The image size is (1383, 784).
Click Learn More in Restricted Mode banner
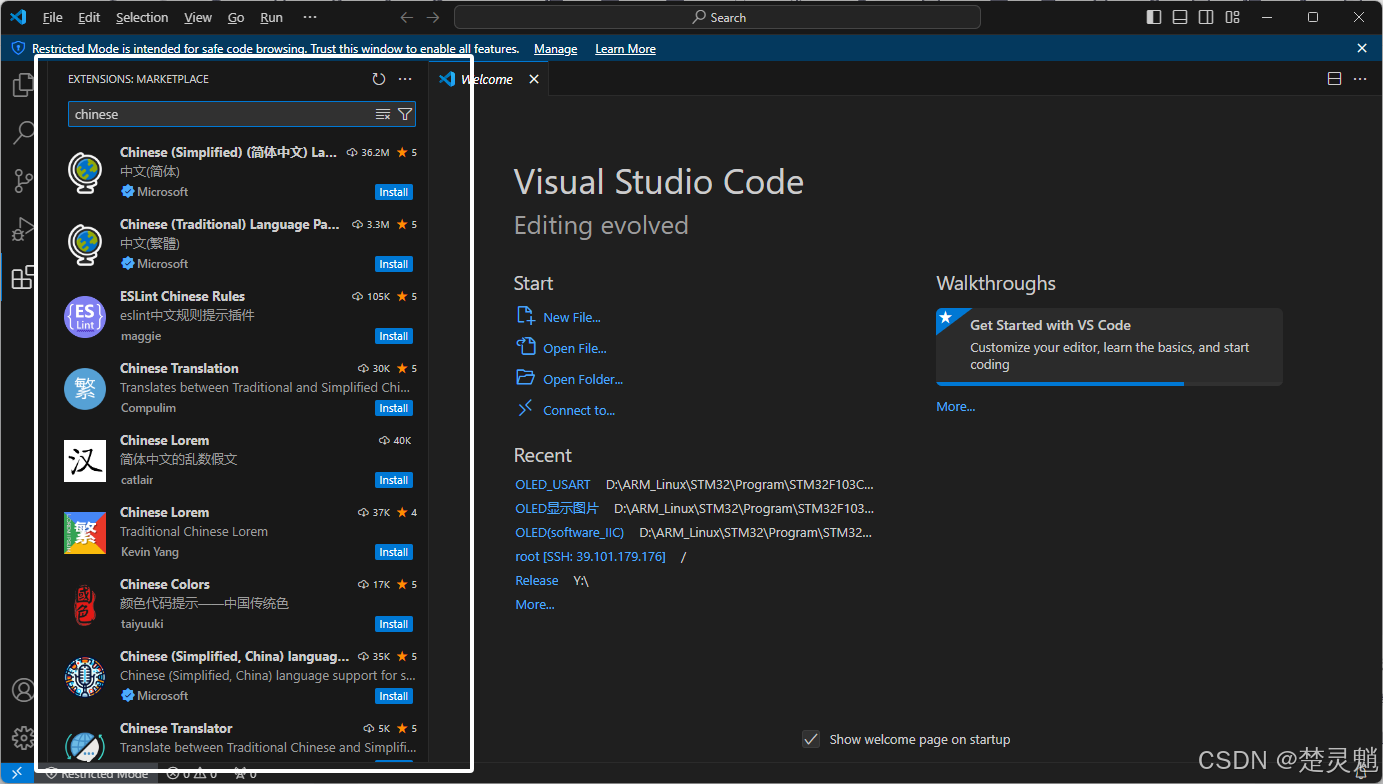click(625, 49)
